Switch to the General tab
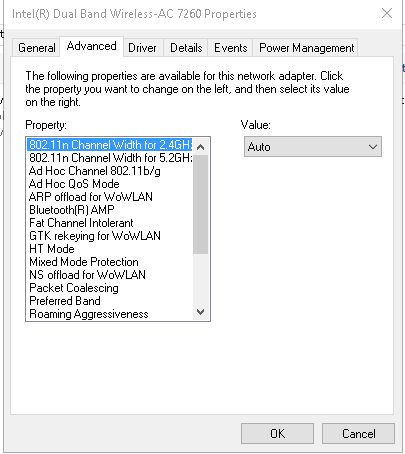This screenshot has width=405, height=454. pyautogui.click(x=37, y=48)
